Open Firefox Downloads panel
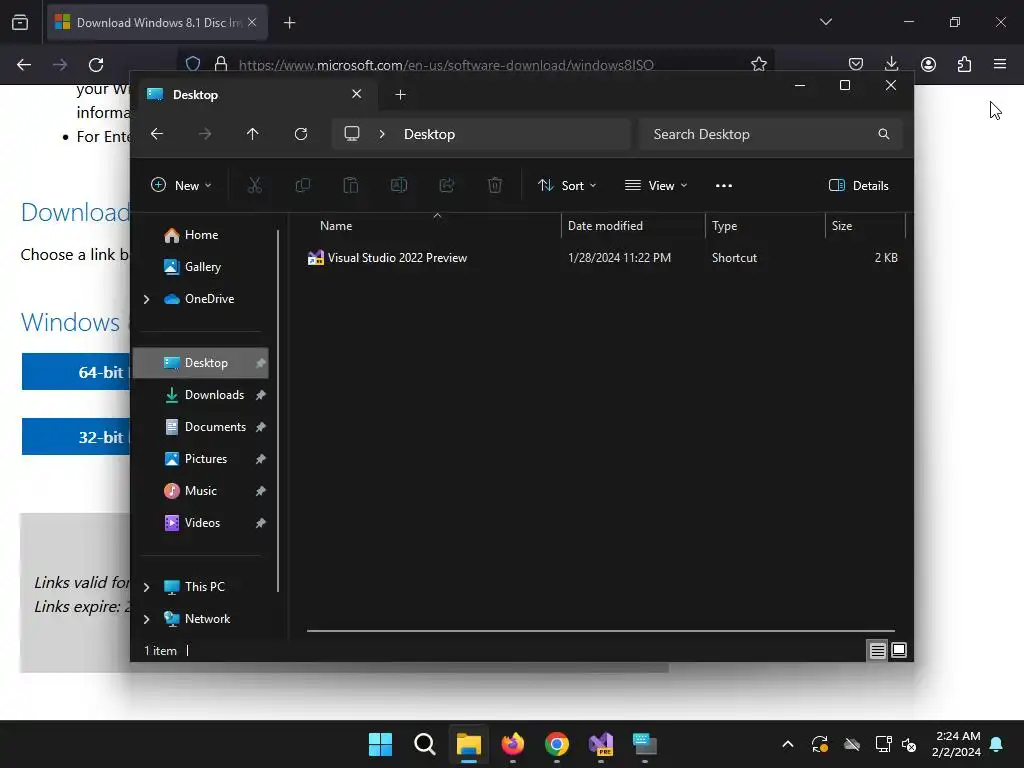The width and height of the screenshot is (1024, 768). (x=891, y=64)
